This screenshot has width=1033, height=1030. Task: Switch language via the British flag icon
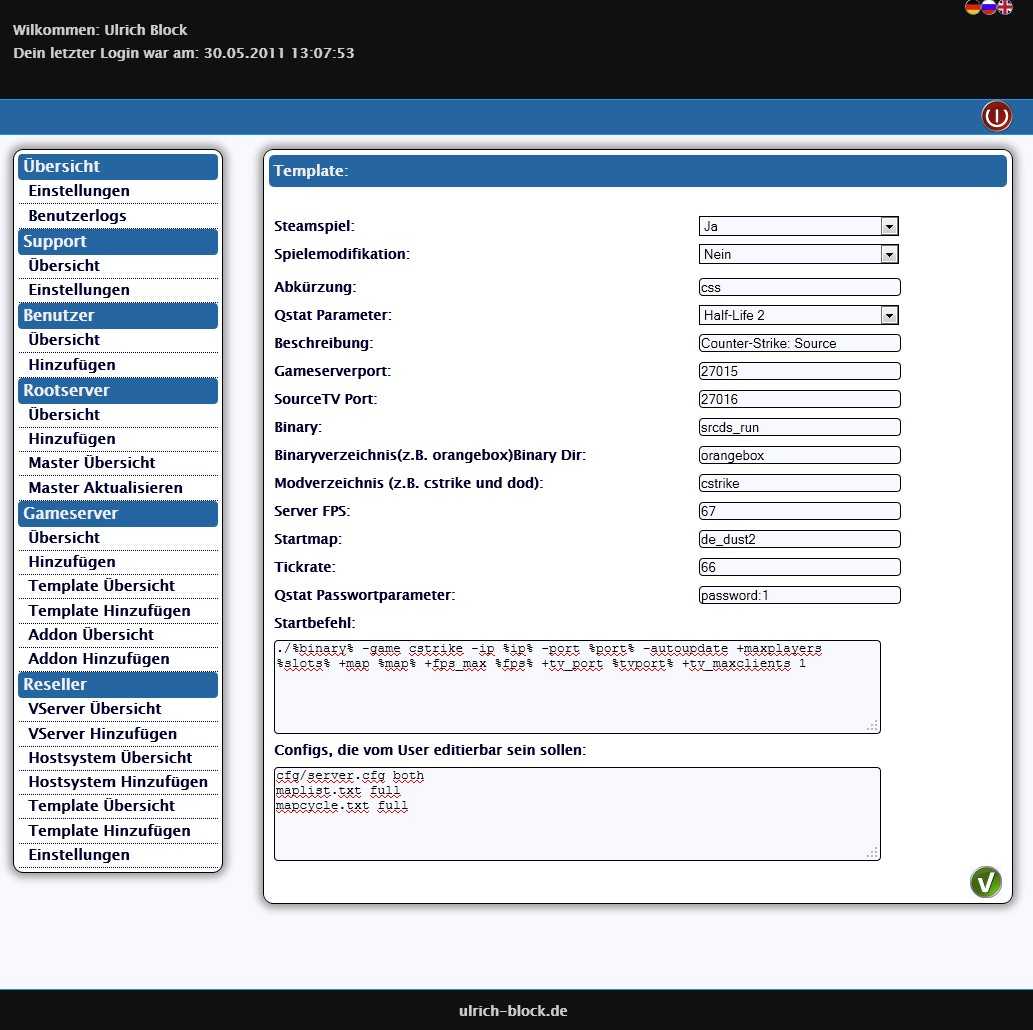point(1005,7)
